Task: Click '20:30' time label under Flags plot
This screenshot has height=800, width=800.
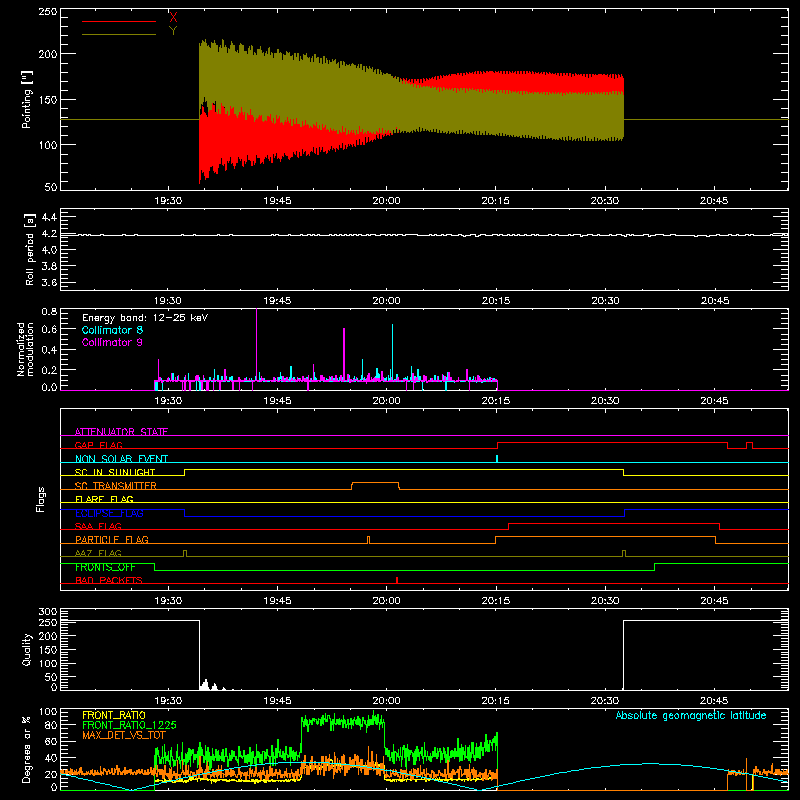Action: (605, 601)
